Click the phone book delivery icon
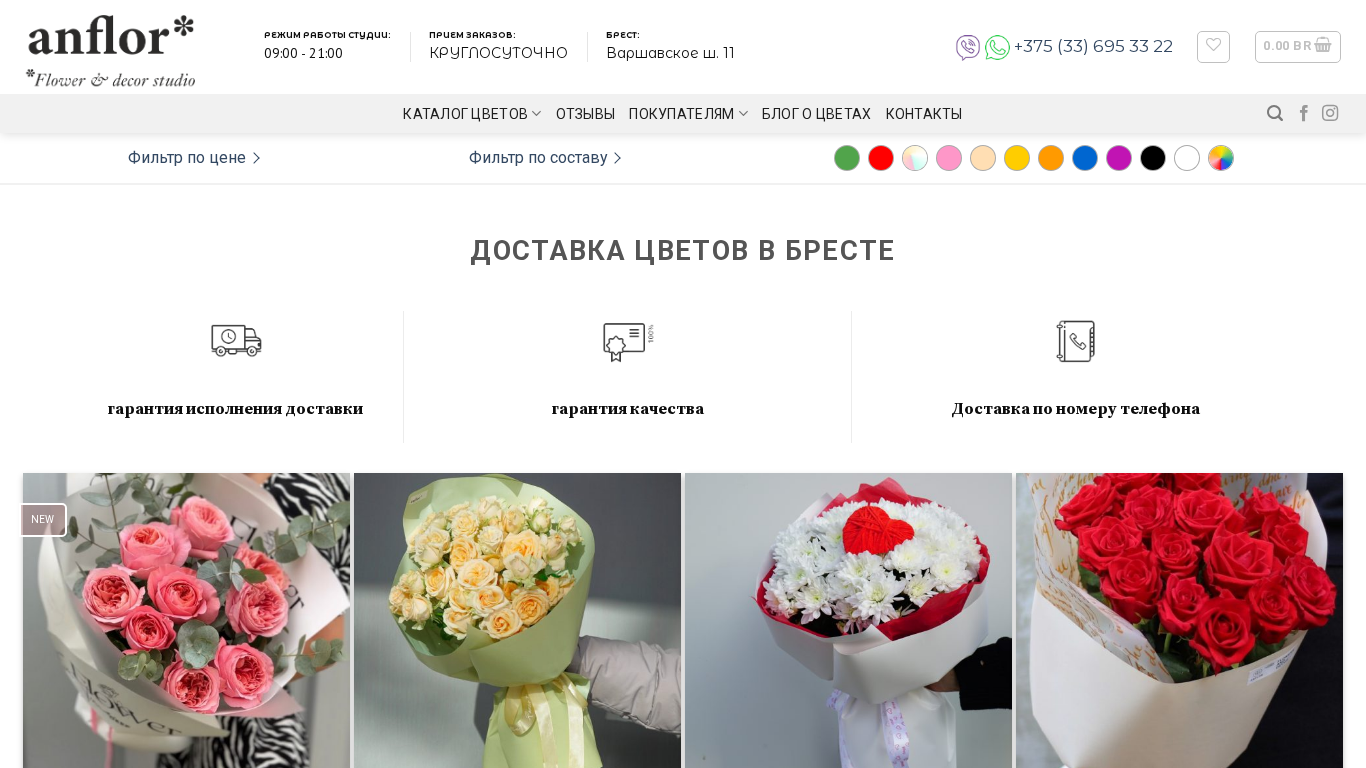Image resolution: width=1366 pixels, height=768 pixels. click(x=1076, y=341)
